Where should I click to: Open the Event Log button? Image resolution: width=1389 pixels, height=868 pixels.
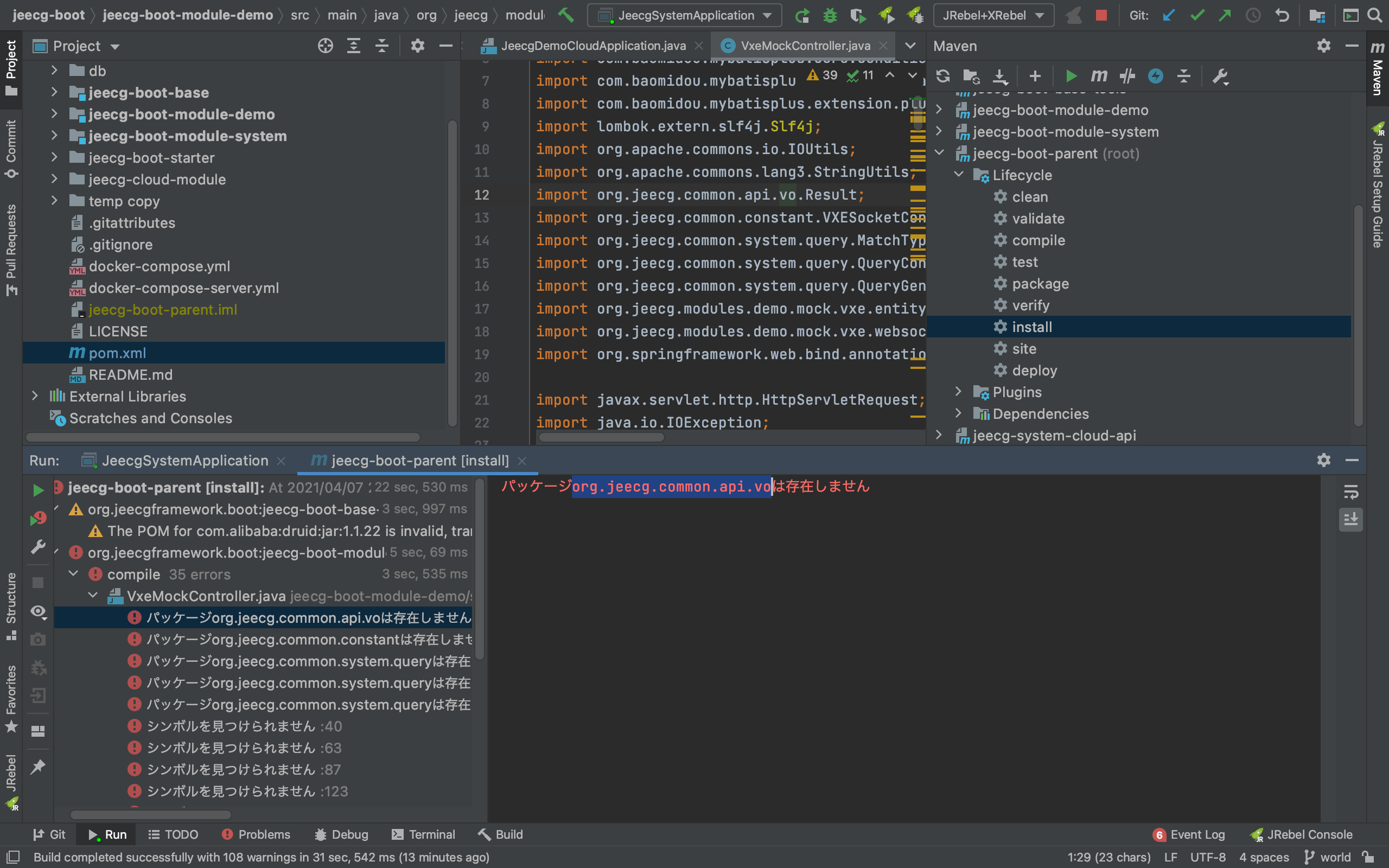click(1189, 834)
